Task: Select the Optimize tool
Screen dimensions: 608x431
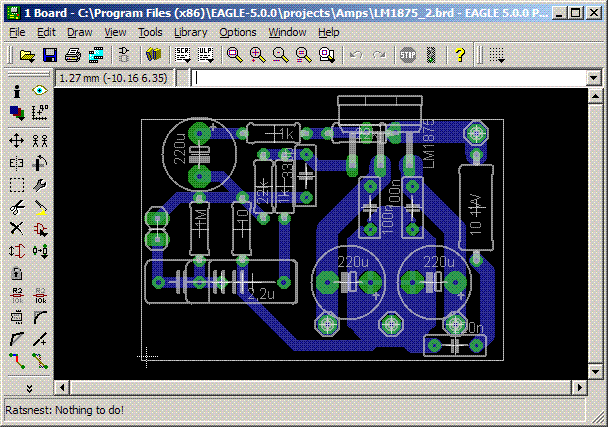Action: point(40,340)
